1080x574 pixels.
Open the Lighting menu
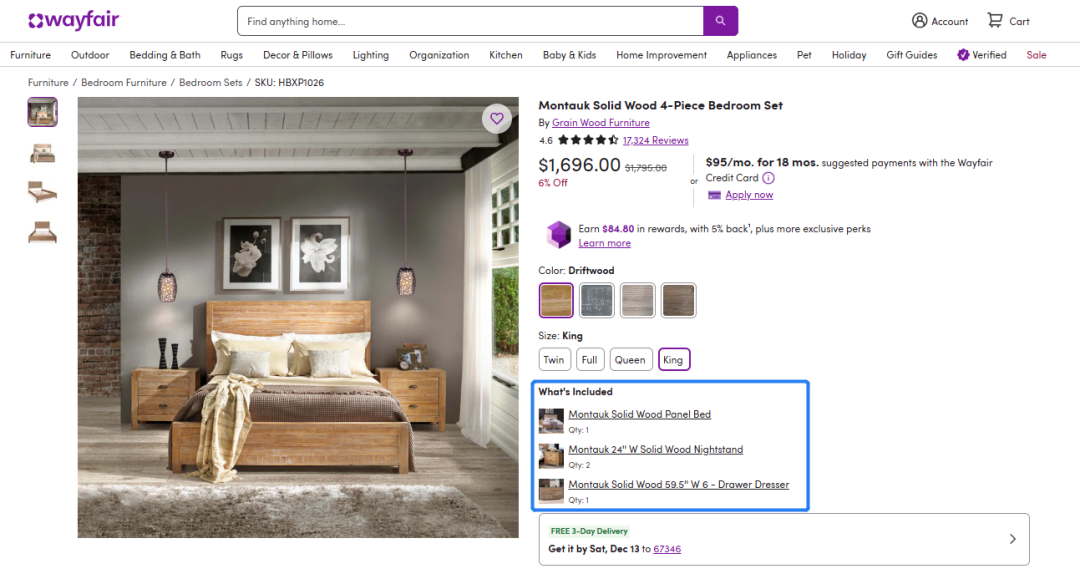(x=371, y=55)
